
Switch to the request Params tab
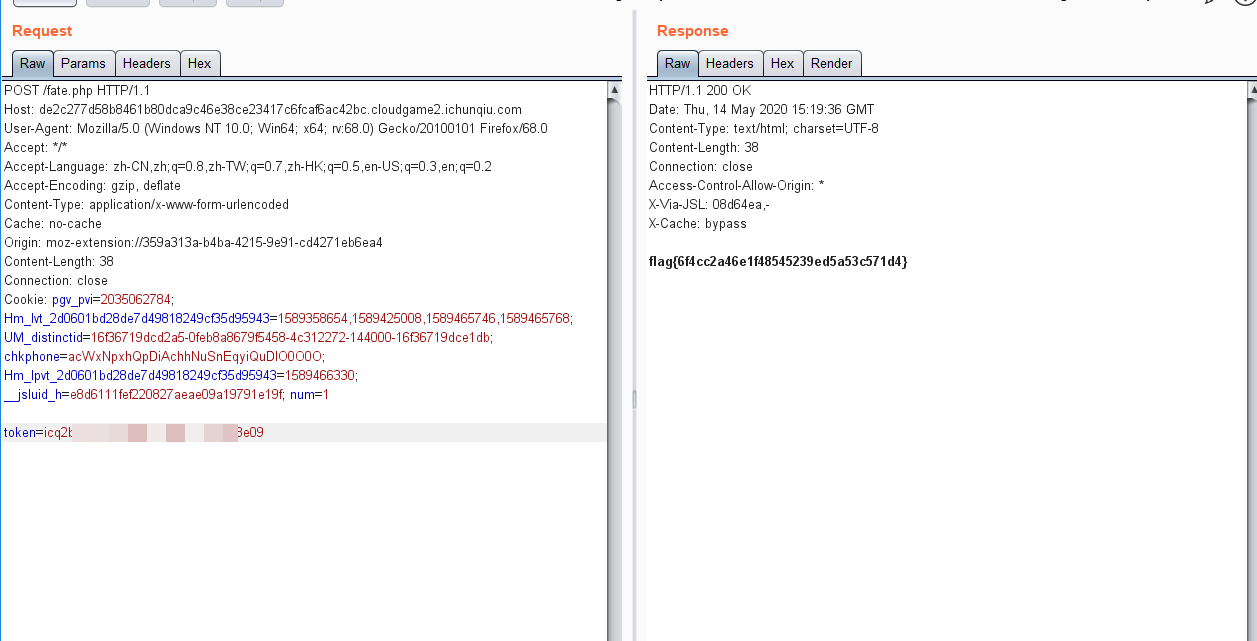83,63
